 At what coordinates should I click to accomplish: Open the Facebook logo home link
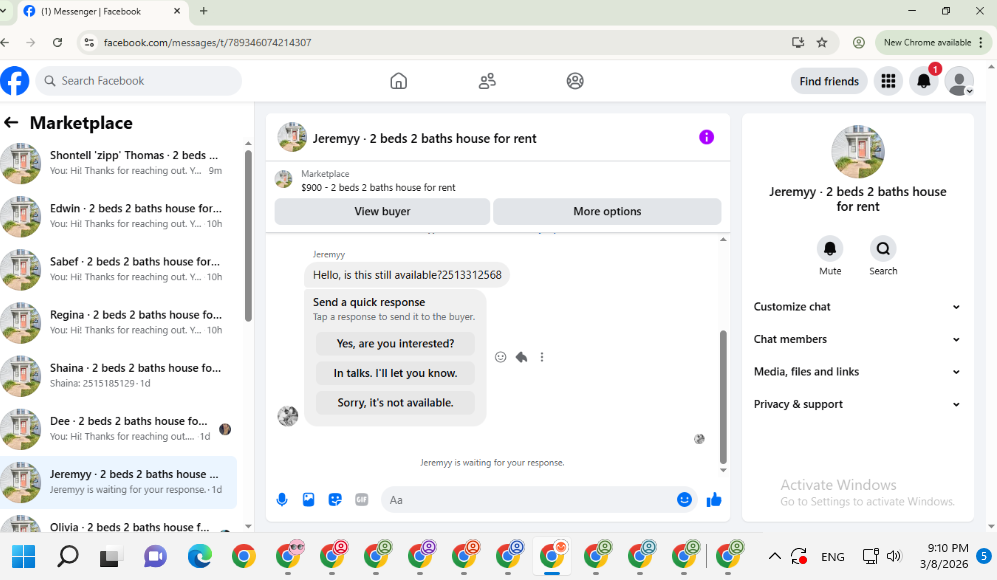click(x=15, y=81)
